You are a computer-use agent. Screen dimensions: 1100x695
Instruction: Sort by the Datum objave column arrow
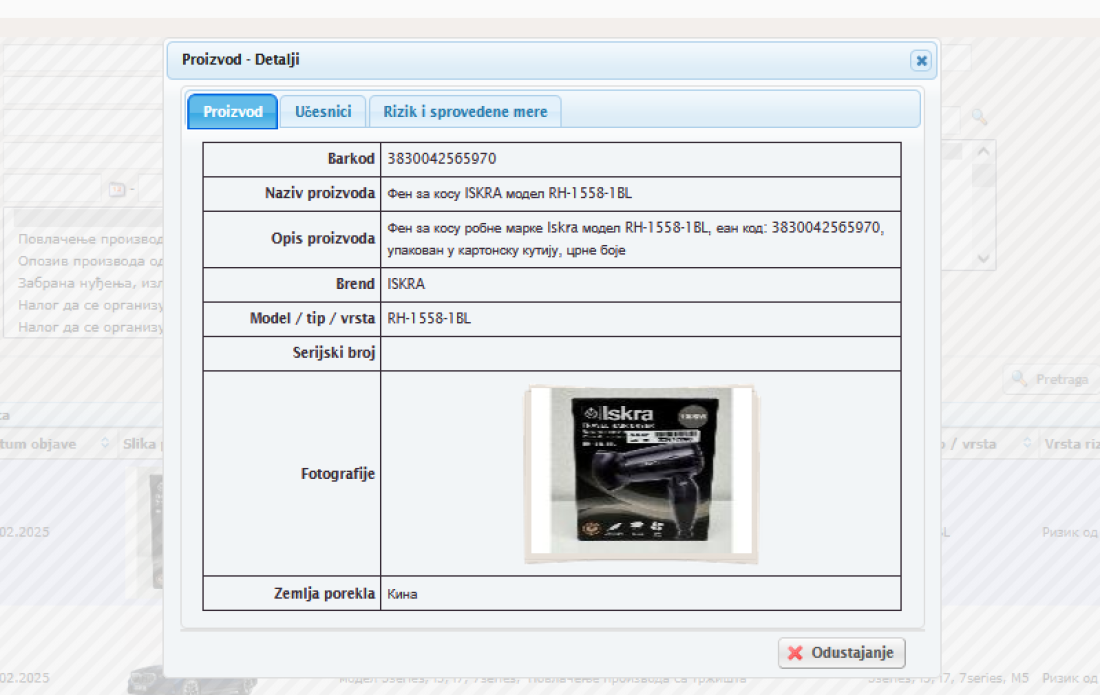pos(105,444)
